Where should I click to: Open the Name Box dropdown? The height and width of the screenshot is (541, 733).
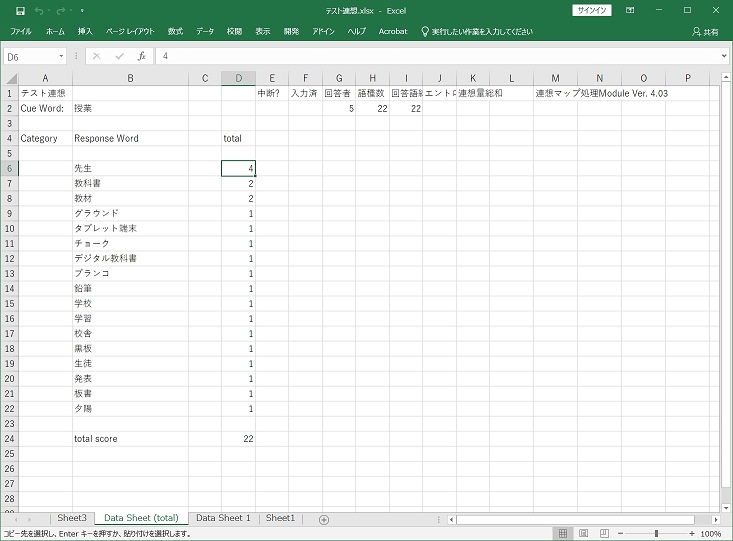[62, 56]
